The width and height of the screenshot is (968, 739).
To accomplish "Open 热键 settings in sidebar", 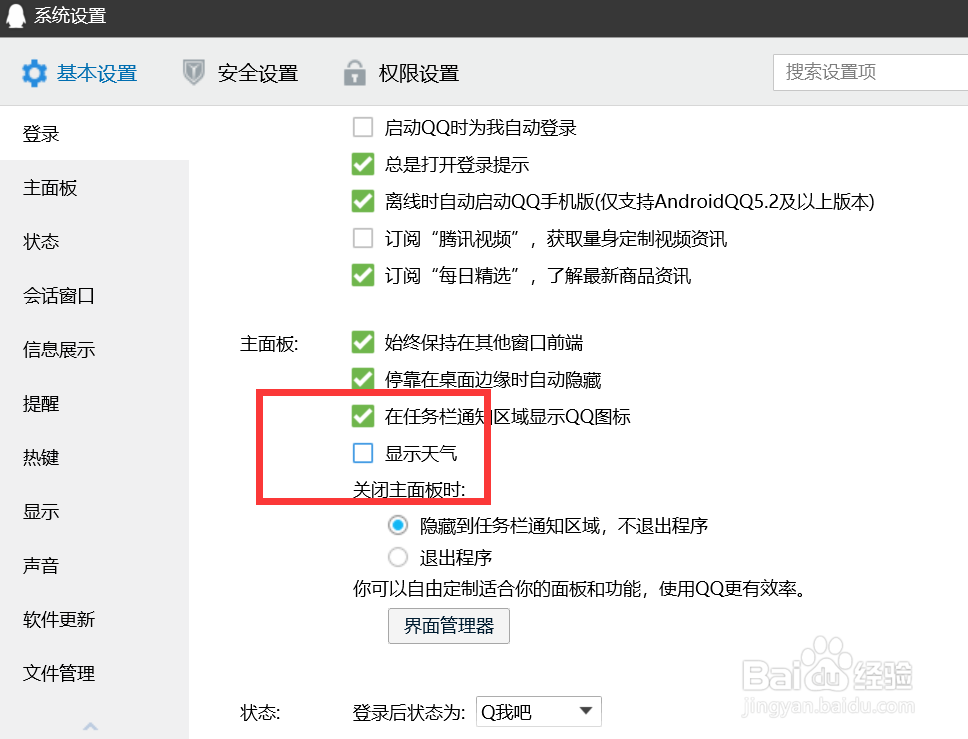I will pos(41,457).
